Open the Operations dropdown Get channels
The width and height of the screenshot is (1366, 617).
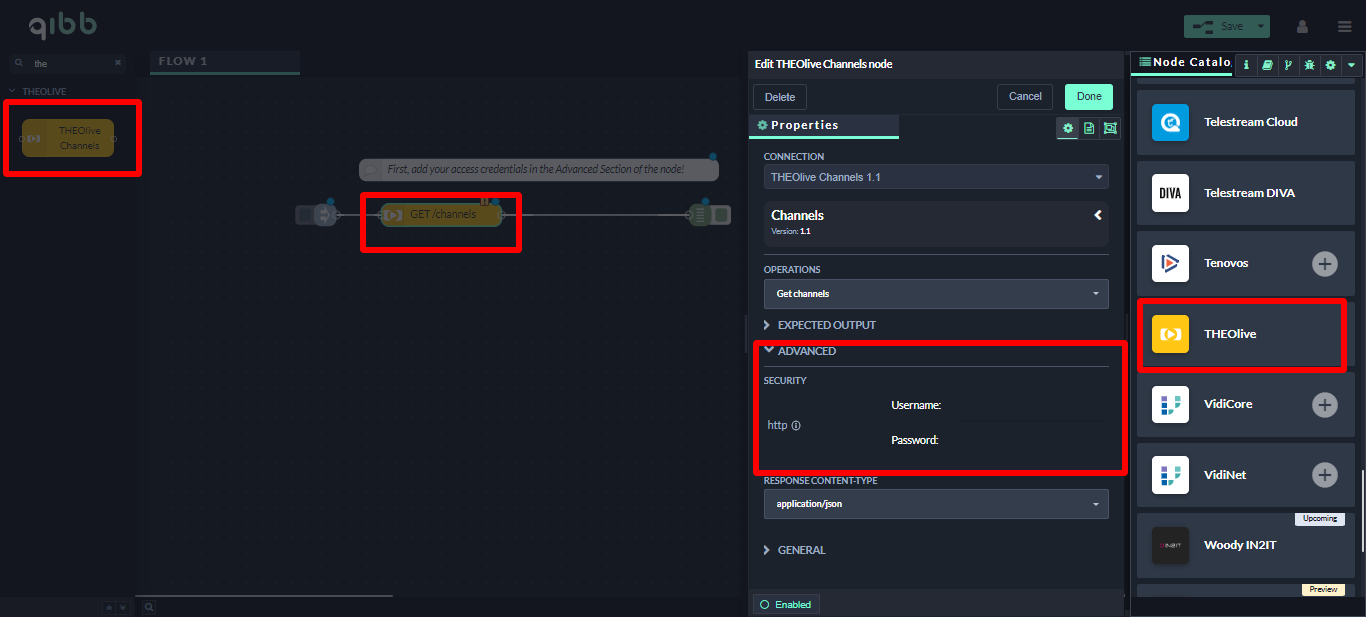point(935,294)
